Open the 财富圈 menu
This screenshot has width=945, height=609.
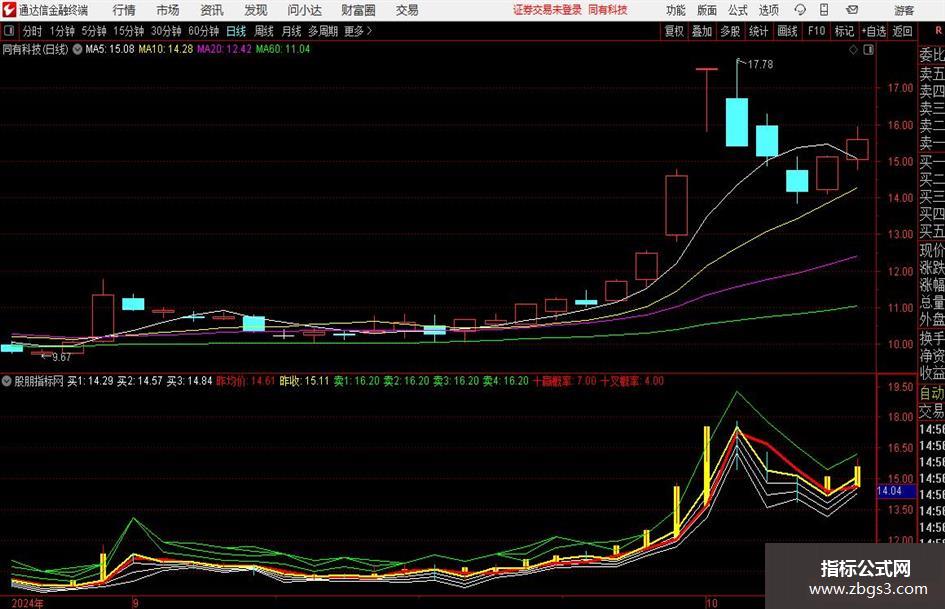(x=358, y=10)
